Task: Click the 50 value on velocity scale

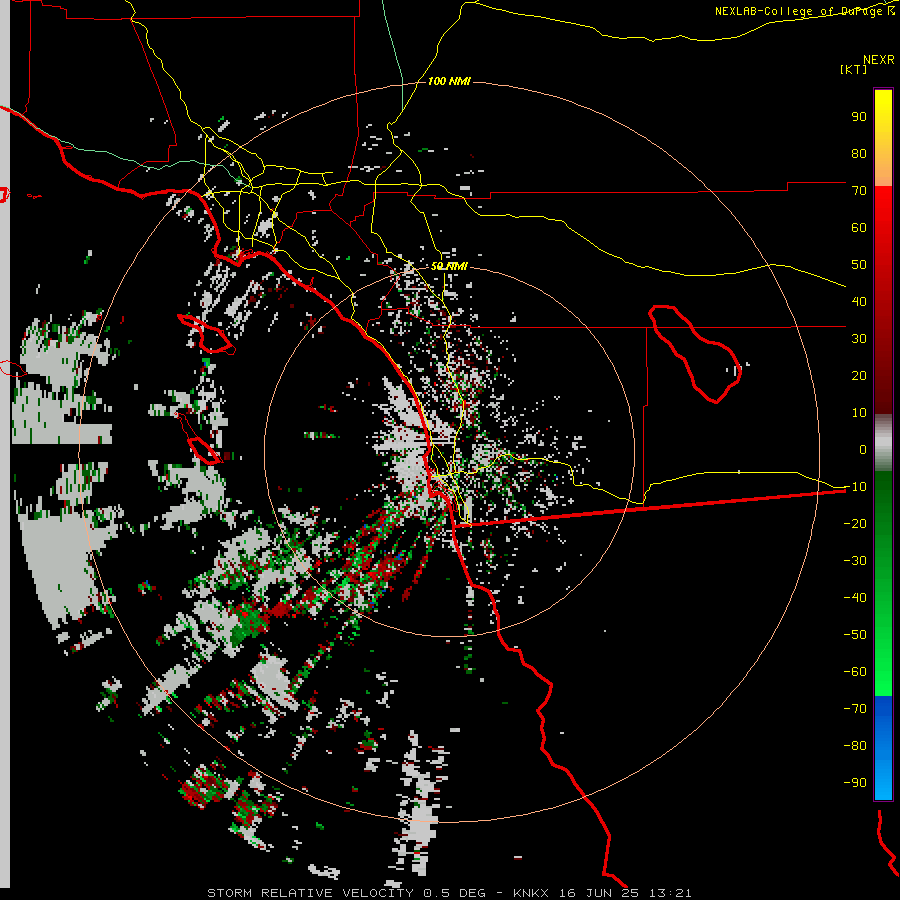Action: click(859, 265)
